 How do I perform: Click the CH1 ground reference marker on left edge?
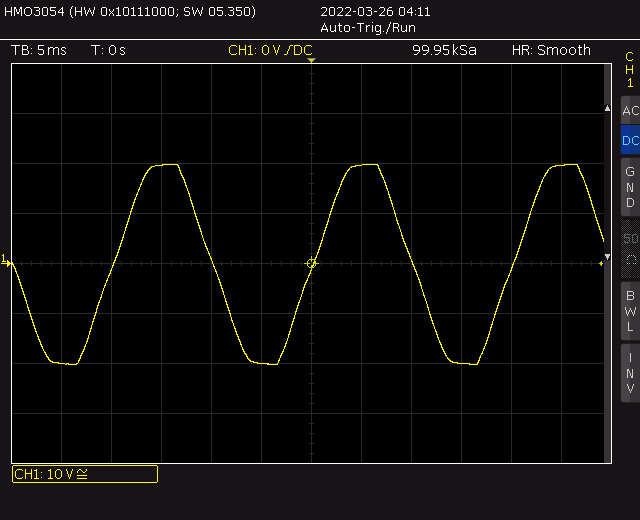[x=5, y=261]
